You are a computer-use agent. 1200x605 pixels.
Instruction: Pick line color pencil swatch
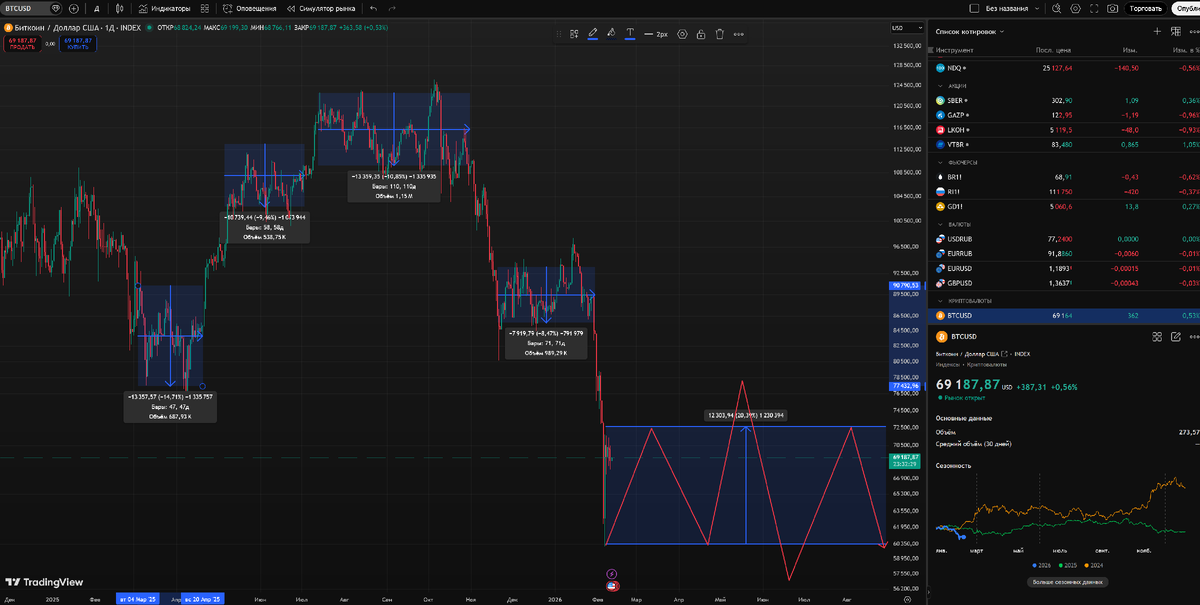(x=592, y=33)
